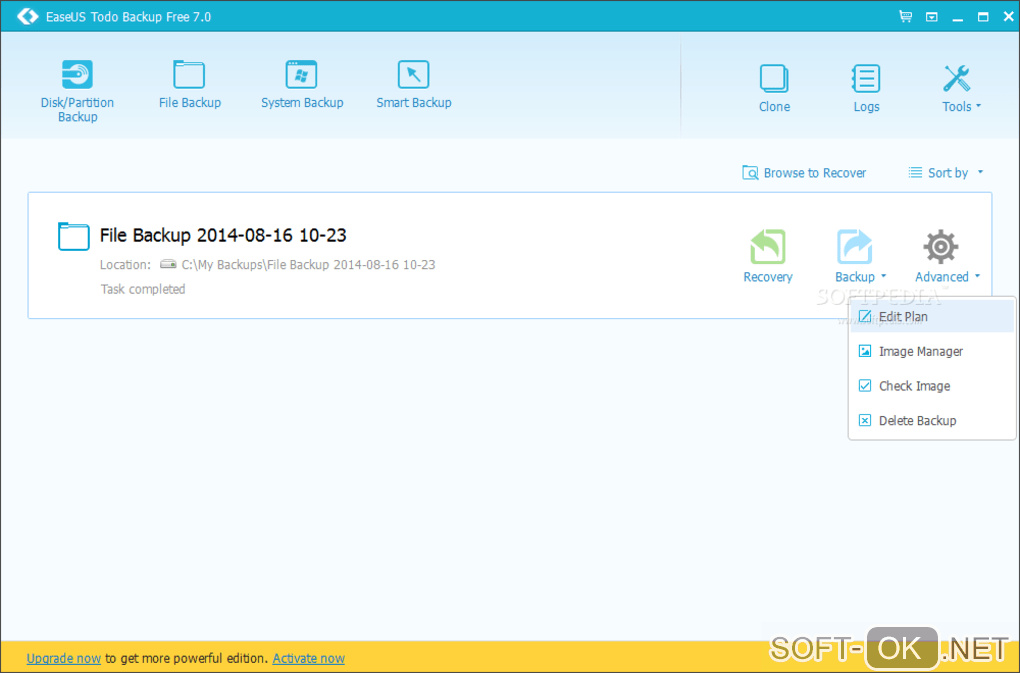This screenshot has height=673, width=1020.
Task: Click the EaseUS logo icon
Action: pyautogui.click(x=27, y=16)
